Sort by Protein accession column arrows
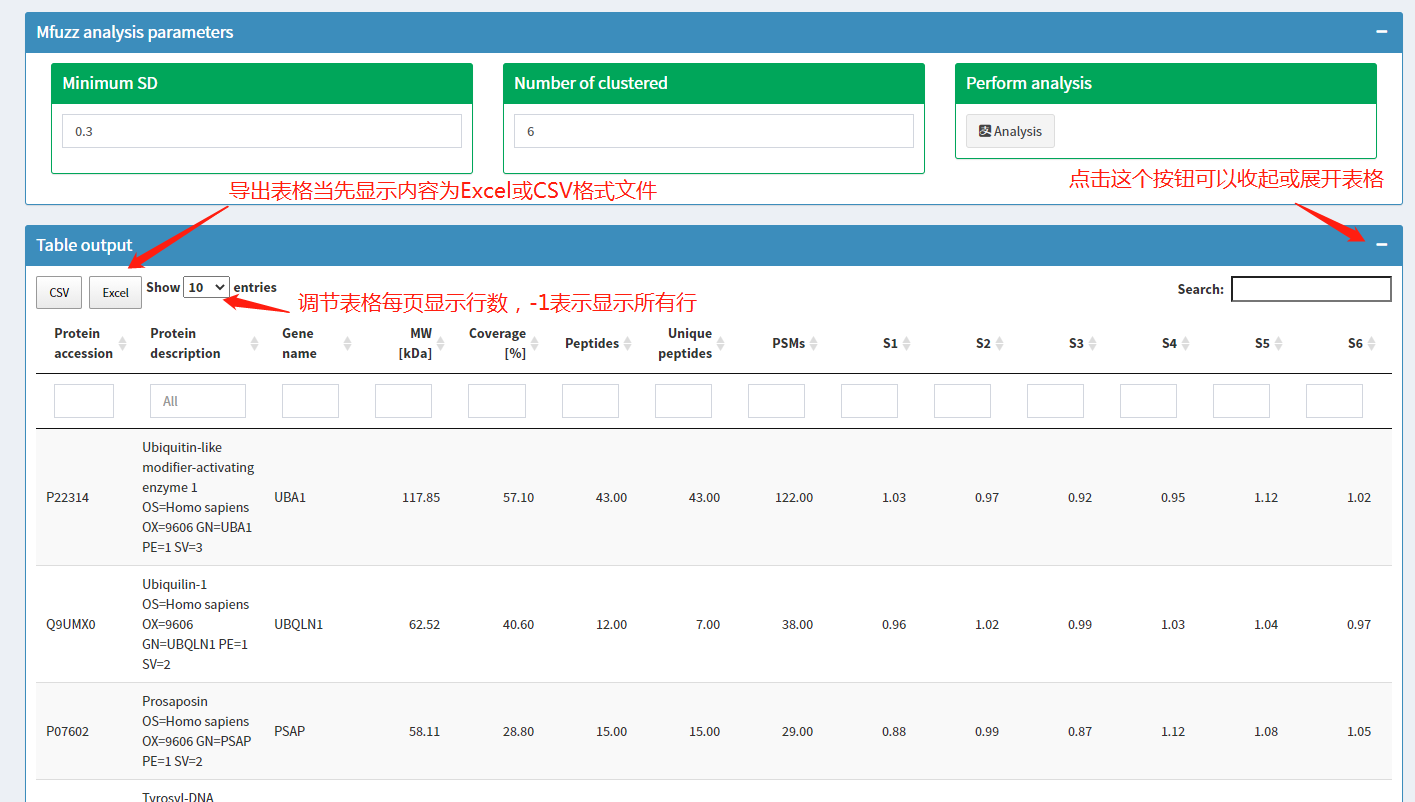1415x802 pixels. 122,344
